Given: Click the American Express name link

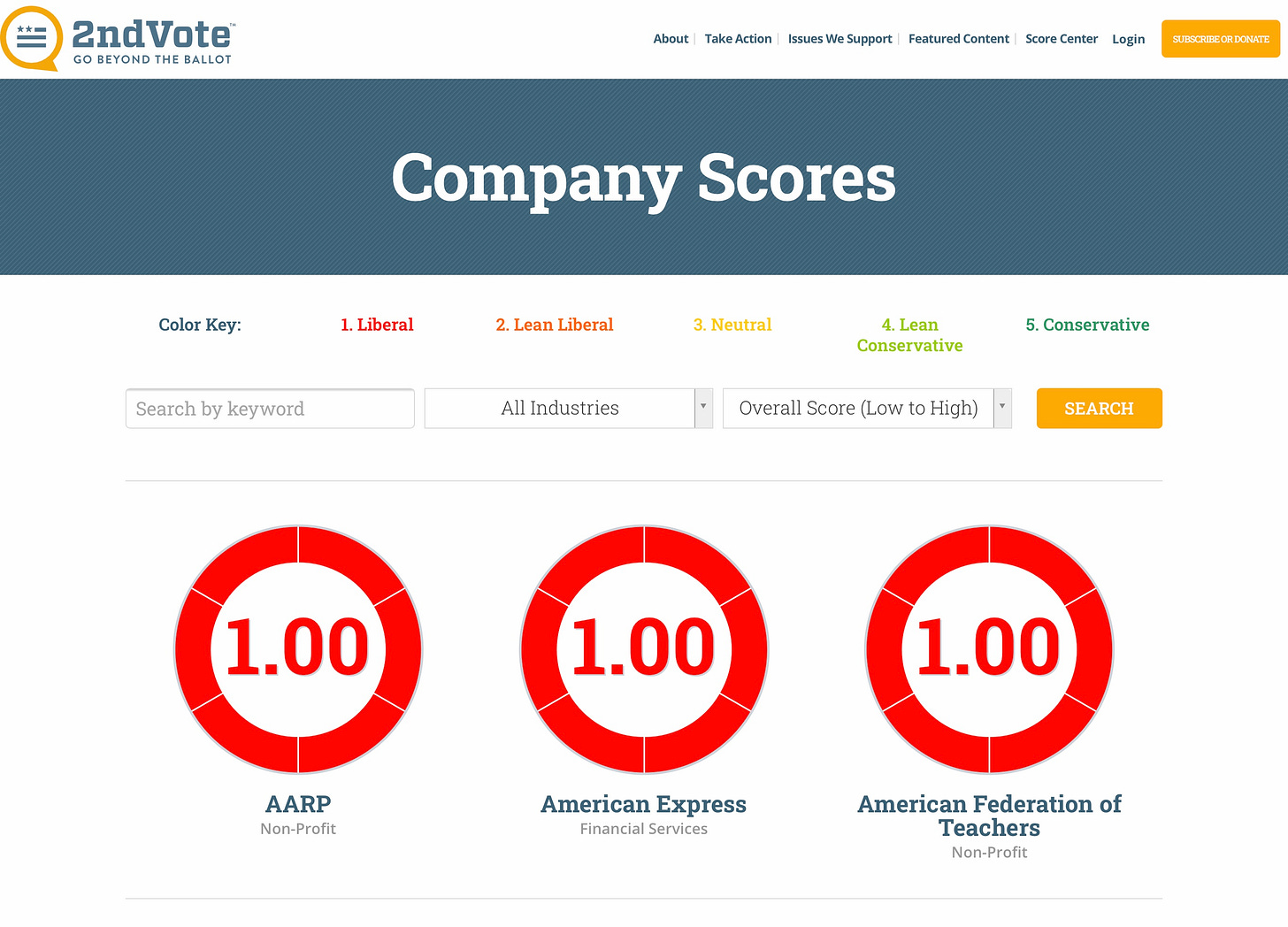Looking at the screenshot, I should tap(644, 804).
